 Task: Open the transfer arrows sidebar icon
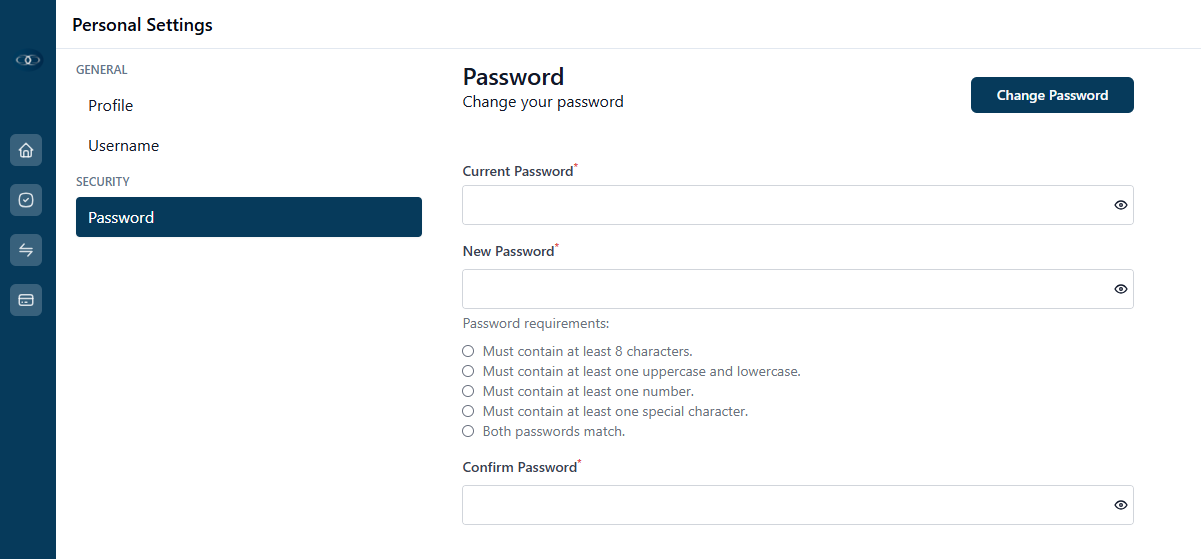[26, 250]
